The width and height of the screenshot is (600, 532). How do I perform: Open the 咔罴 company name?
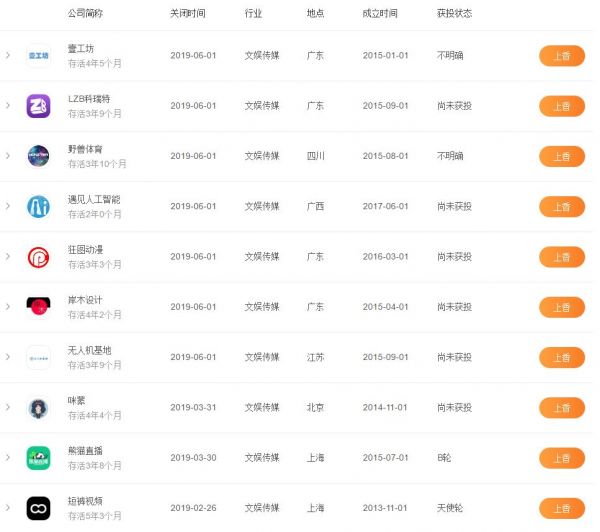point(77,400)
